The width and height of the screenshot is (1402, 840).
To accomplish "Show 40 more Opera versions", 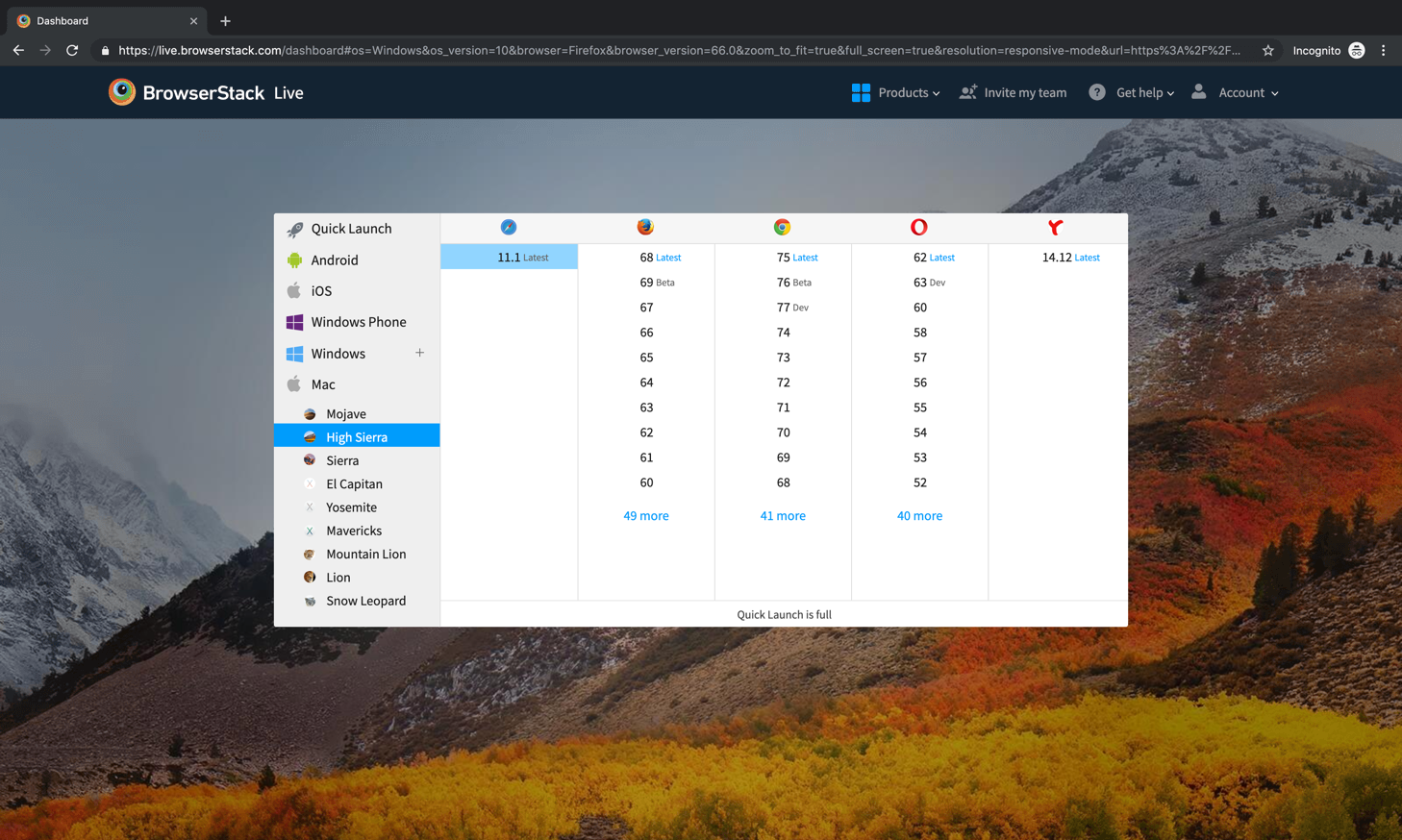I will click(919, 516).
